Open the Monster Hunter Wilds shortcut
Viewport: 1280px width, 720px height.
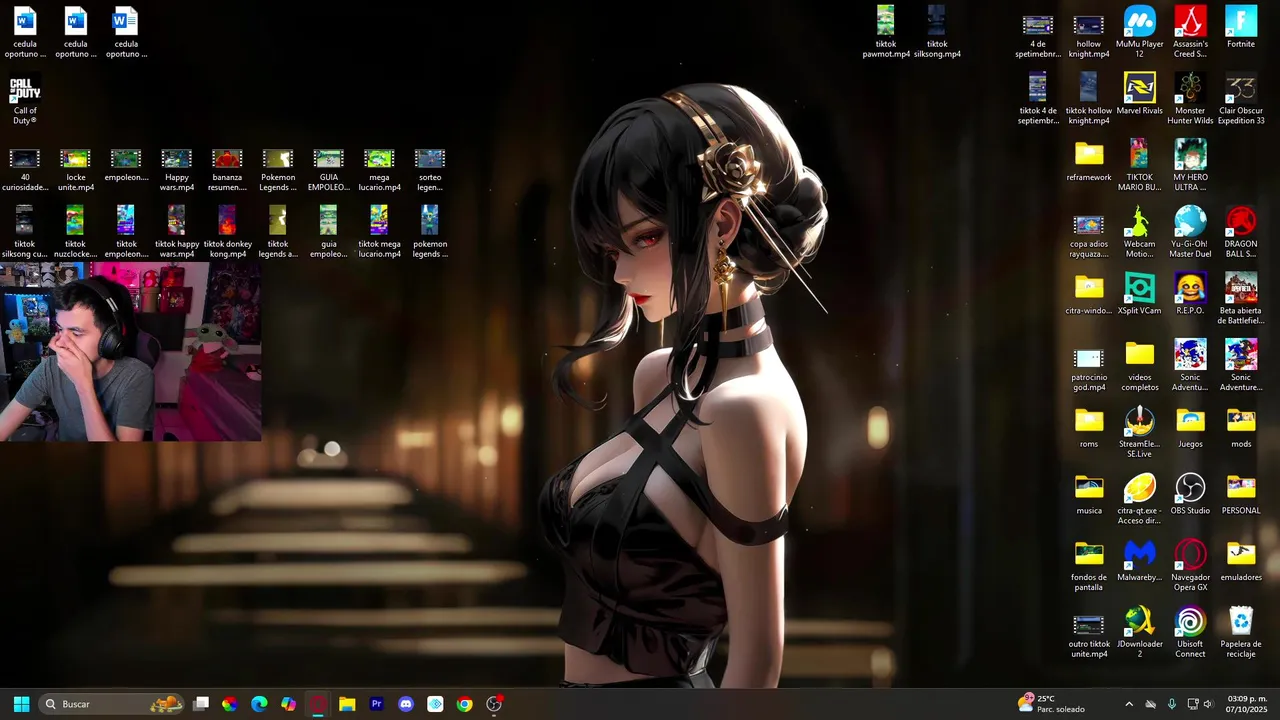1190,100
